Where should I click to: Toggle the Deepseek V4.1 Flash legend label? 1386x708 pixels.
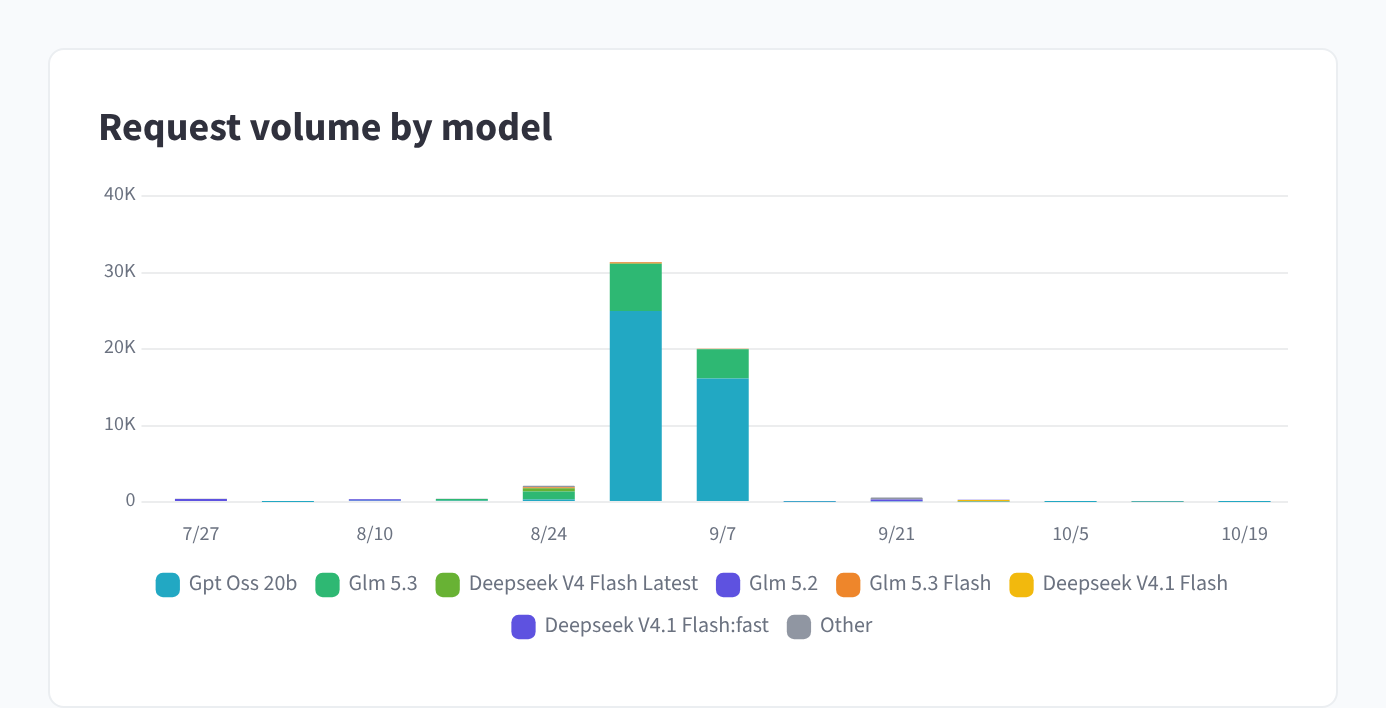click(1135, 584)
